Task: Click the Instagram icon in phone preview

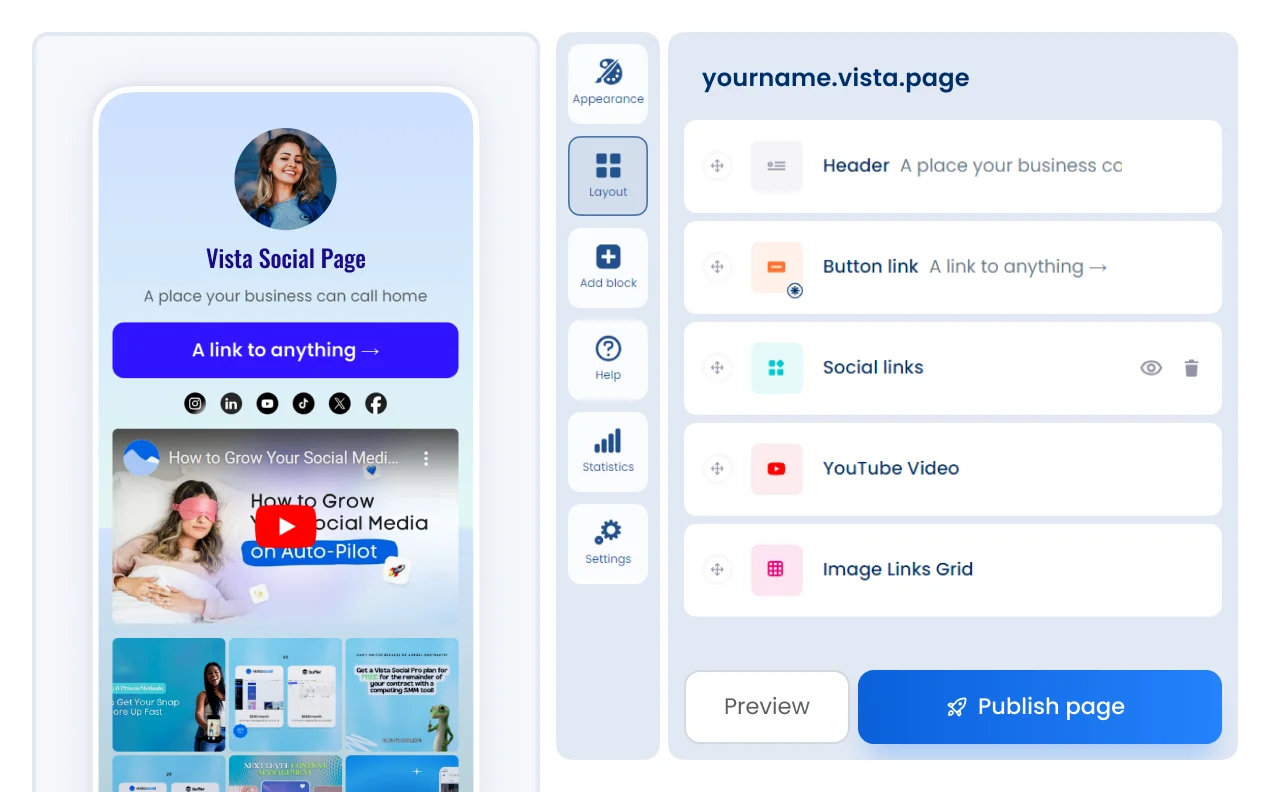Action: tap(196, 403)
